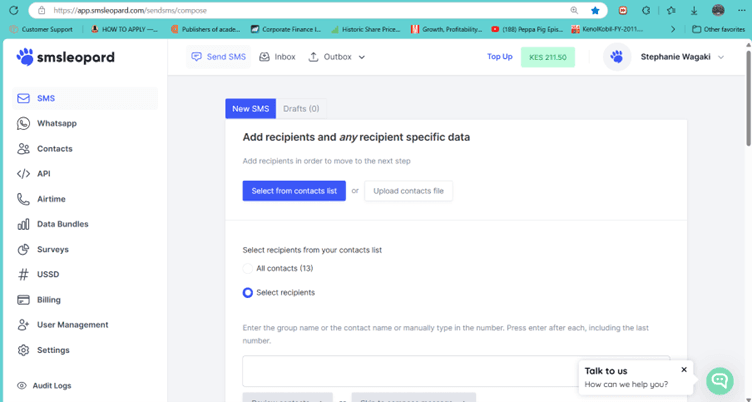Select the Airtime phone icon
The height and width of the screenshot is (402, 752).
click(x=23, y=199)
